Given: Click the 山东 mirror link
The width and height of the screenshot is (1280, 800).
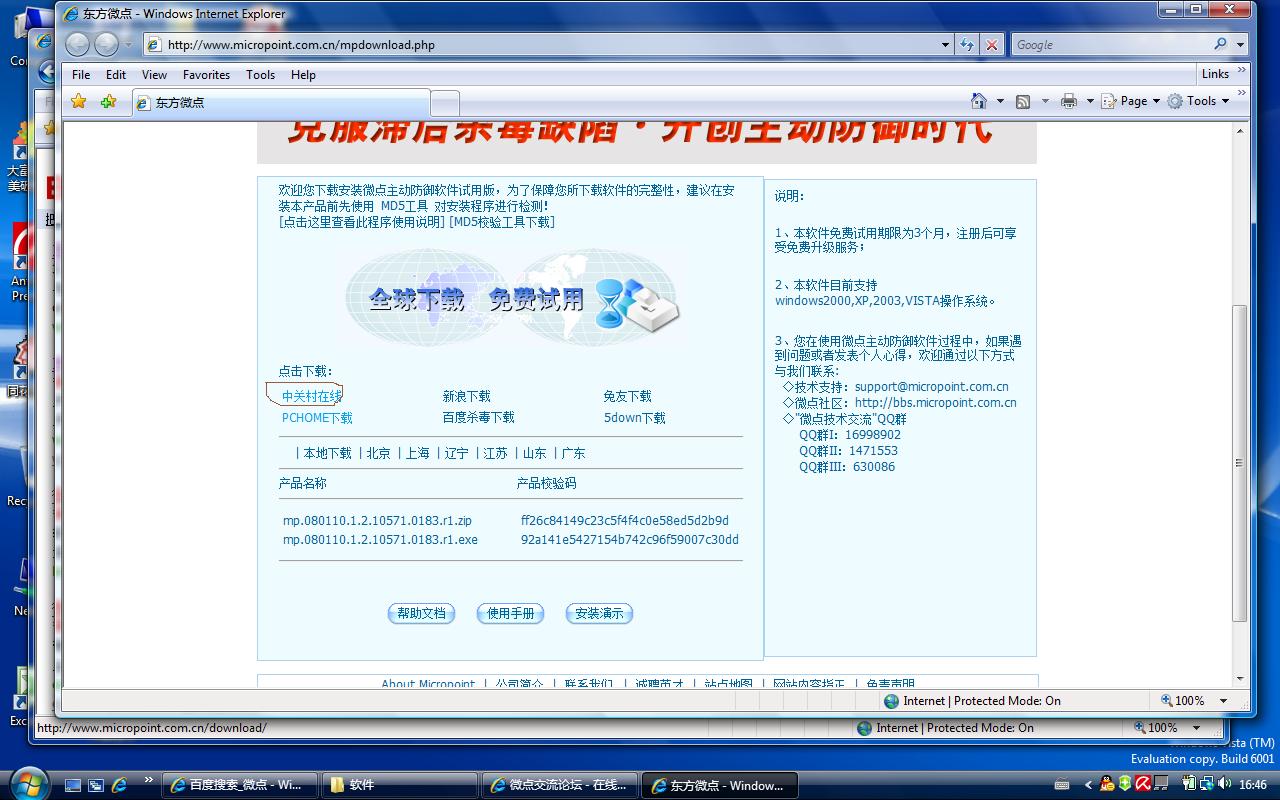Looking at the screenshot, I should (535, 453).
